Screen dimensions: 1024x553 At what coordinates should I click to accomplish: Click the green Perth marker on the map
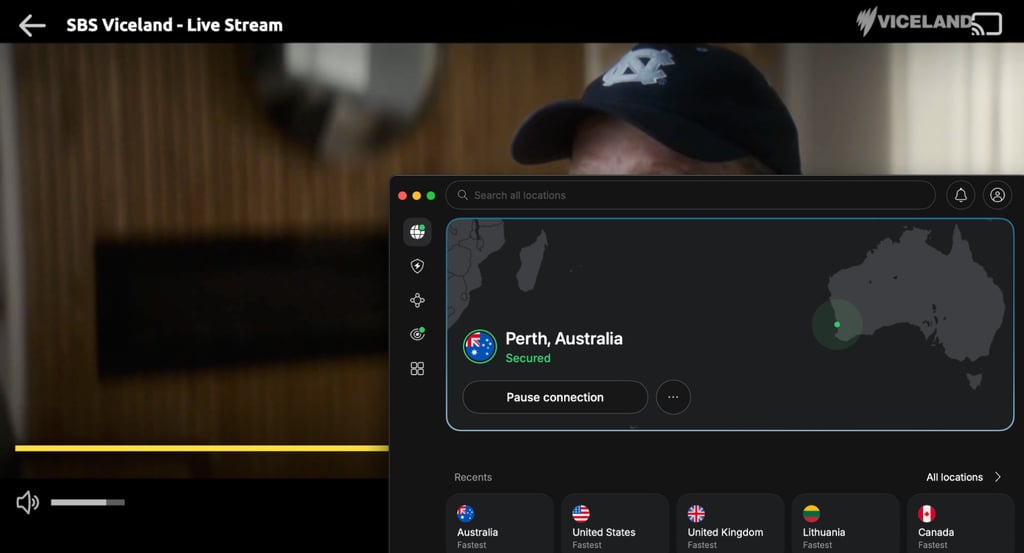[x=837, y=324]
